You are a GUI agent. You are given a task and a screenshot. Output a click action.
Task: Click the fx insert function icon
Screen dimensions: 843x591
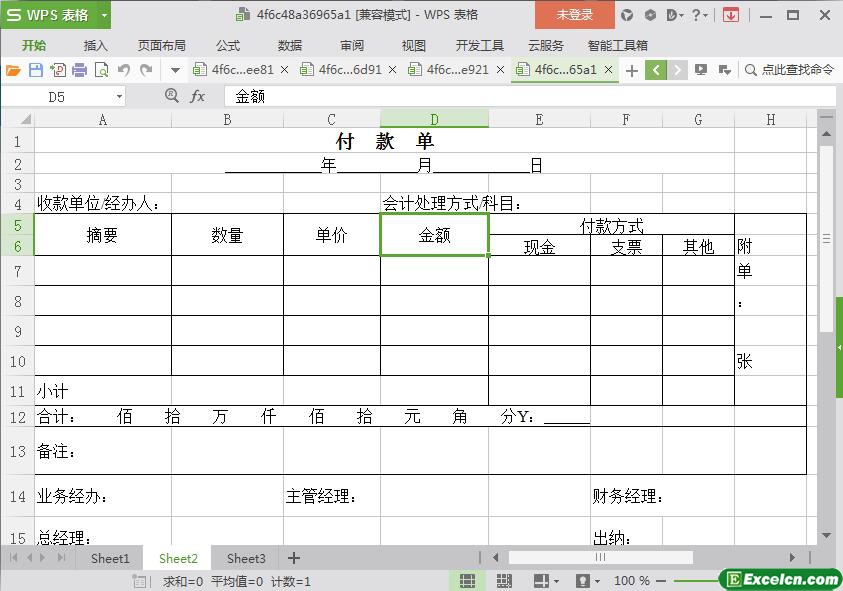pyautogui.click(x=197, y=96)
